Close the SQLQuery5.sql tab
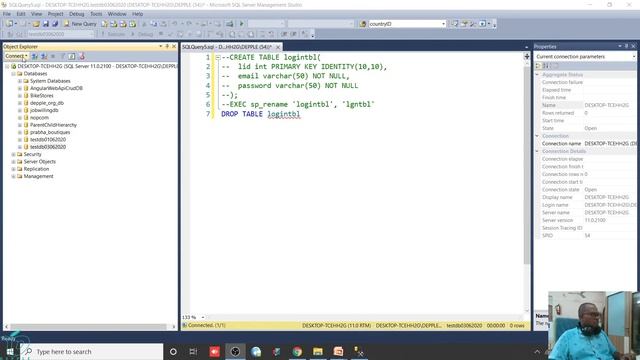 278,47
